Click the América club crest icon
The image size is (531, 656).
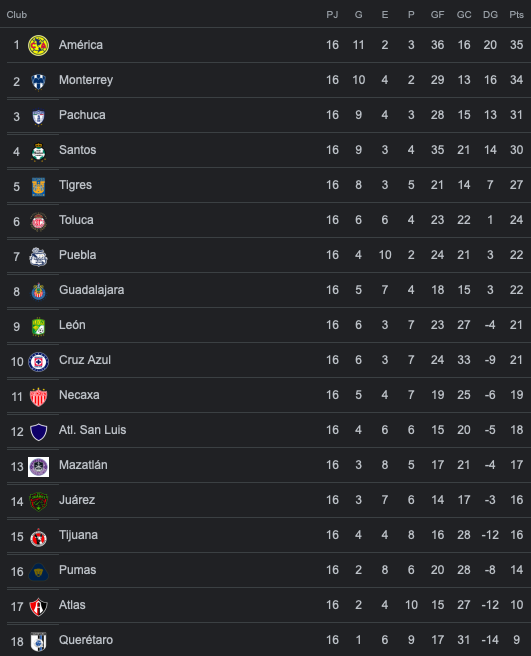(x=38, y=46)
